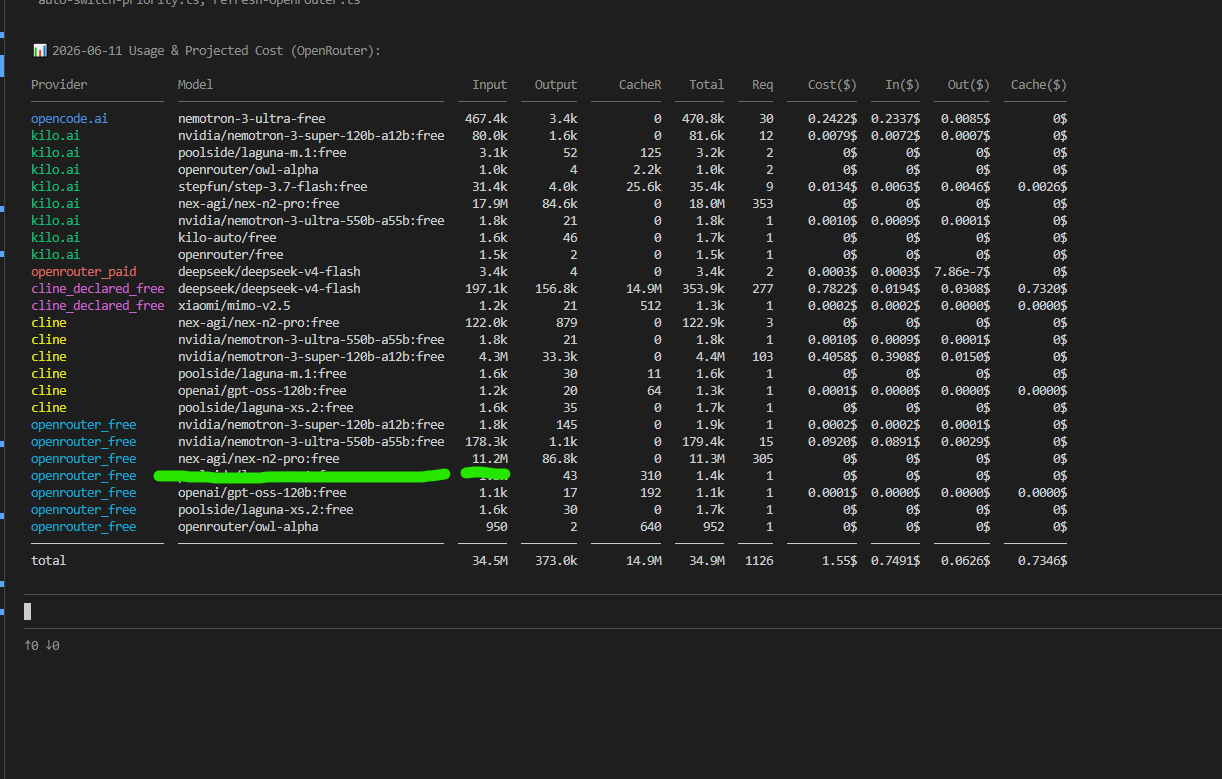Click the '0.7822$' cost value
The height and width of the screenshot is (779, 1222).
[832, 289]
